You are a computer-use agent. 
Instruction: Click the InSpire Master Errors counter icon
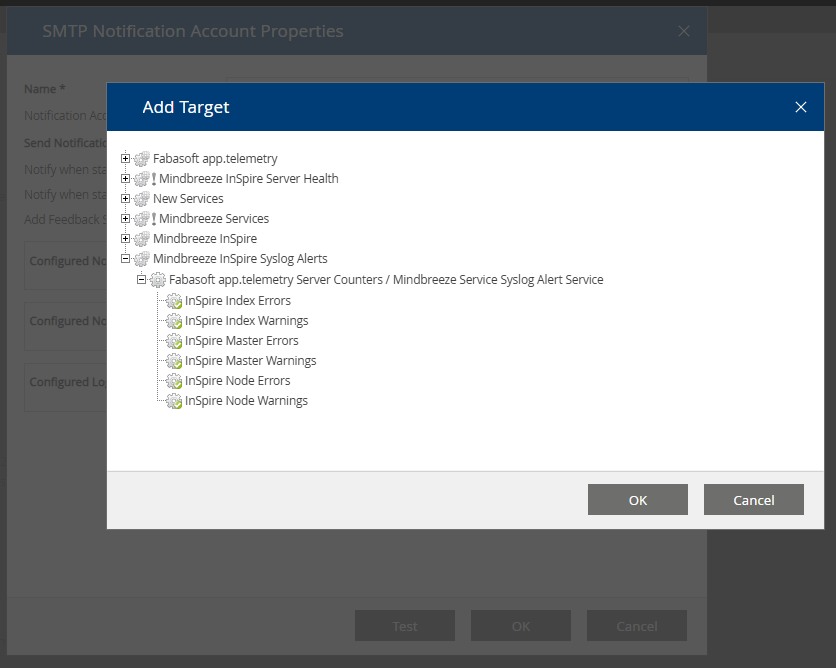click(x=174, y=341)
